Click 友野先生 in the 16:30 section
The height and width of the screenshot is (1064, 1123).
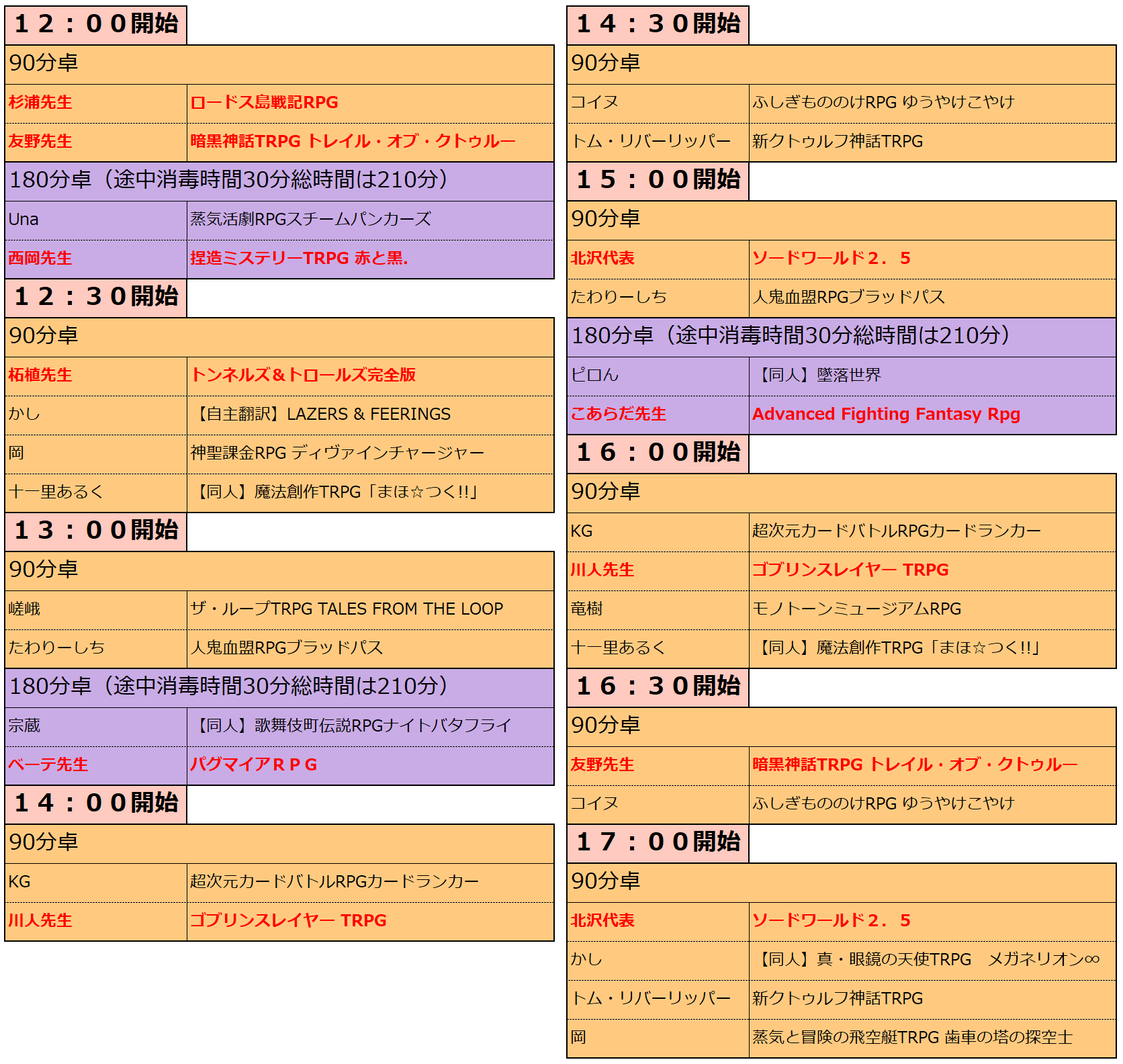[x=602, y=764]
